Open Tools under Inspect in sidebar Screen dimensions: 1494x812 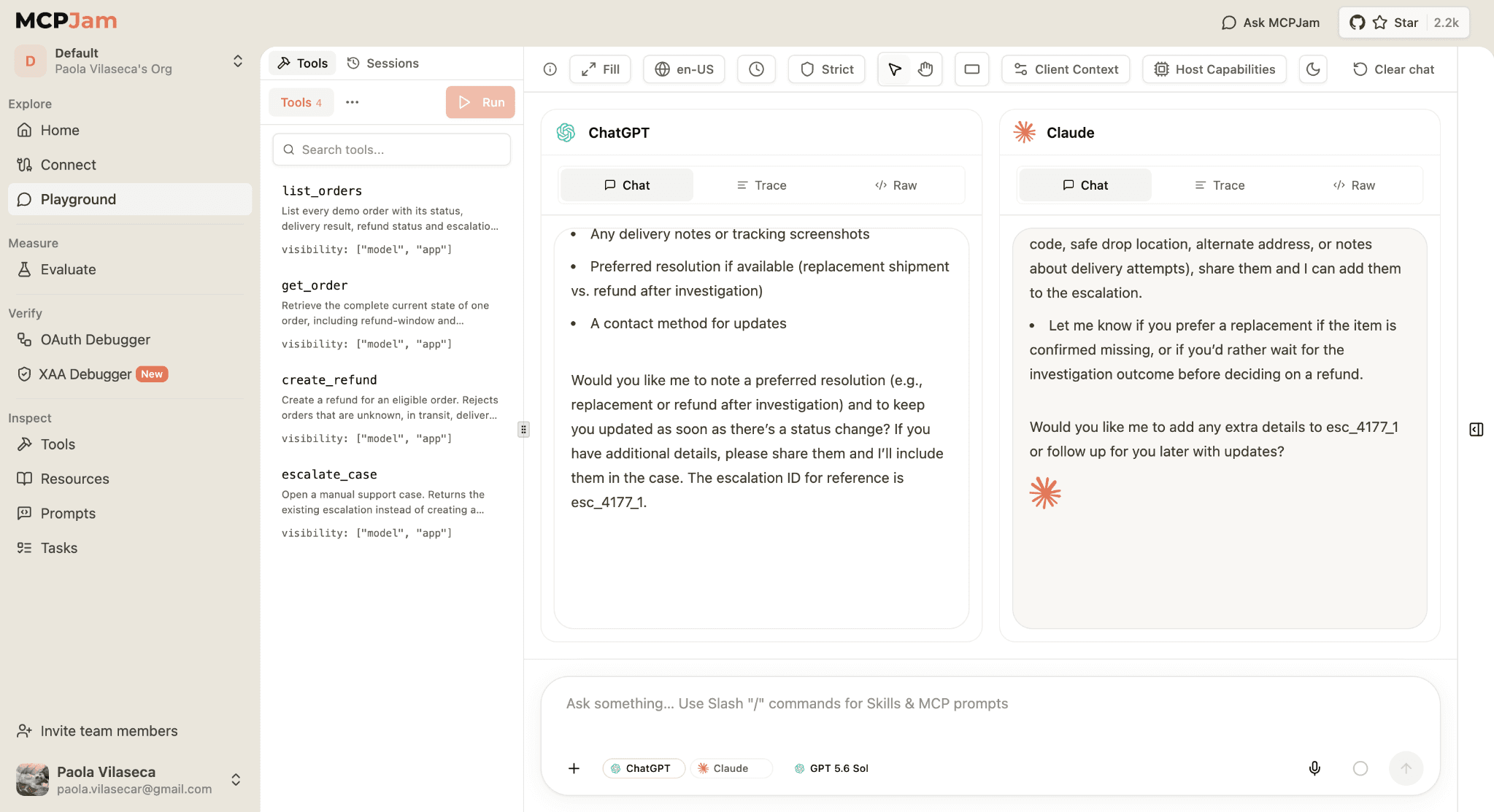pos(130,444)
